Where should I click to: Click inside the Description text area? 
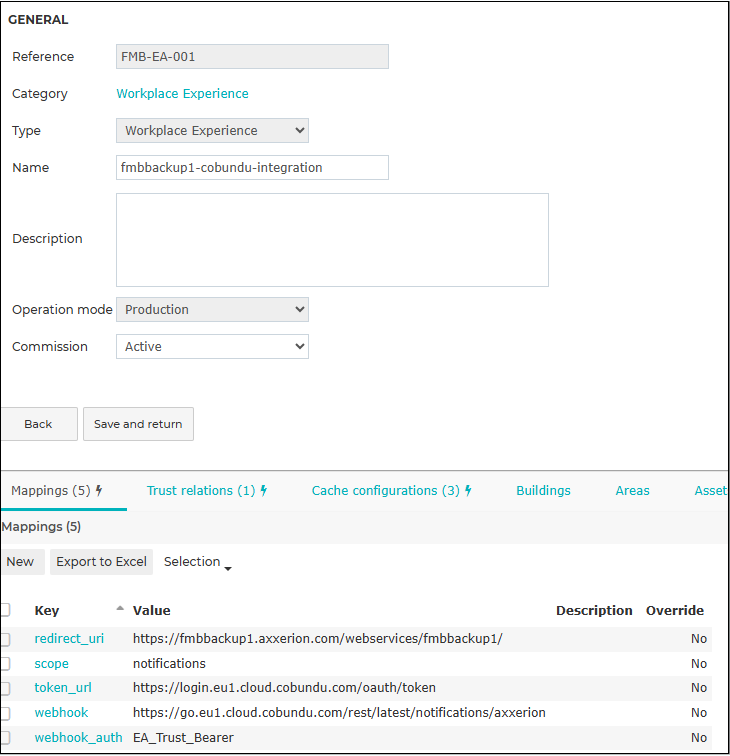pyautogui.click(x=332, y=240)
